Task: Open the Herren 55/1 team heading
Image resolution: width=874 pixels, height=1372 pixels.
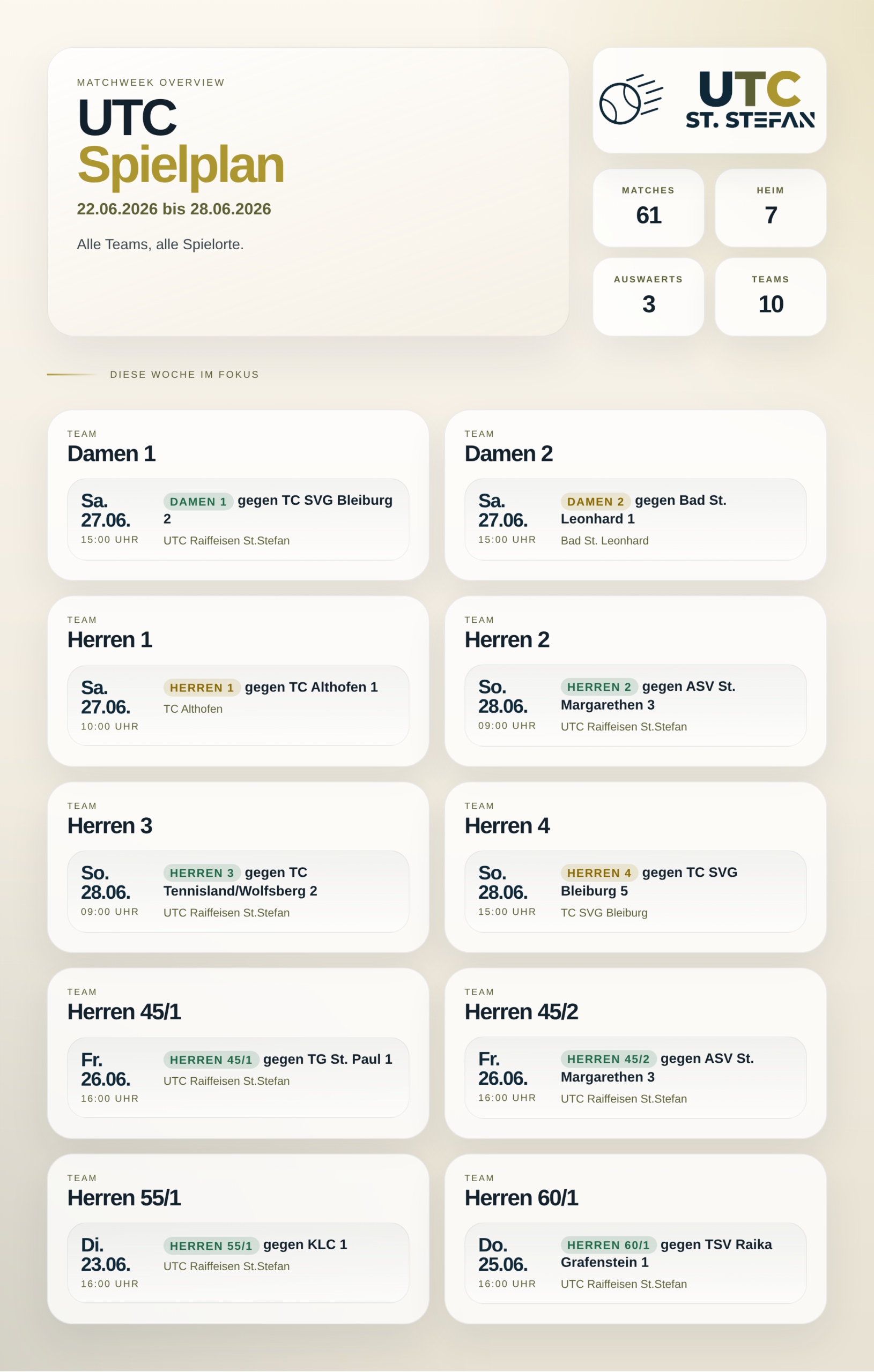Action: click(124, 1198)
